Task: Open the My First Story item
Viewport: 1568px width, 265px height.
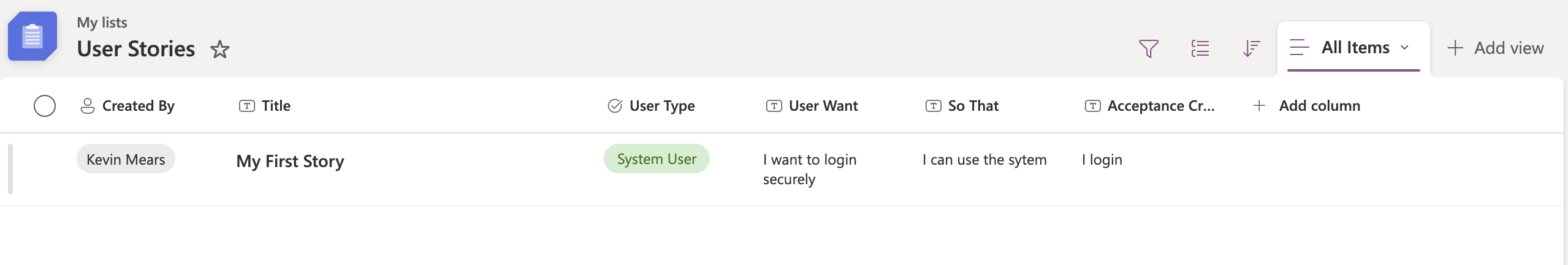Action: pos(290,161)
